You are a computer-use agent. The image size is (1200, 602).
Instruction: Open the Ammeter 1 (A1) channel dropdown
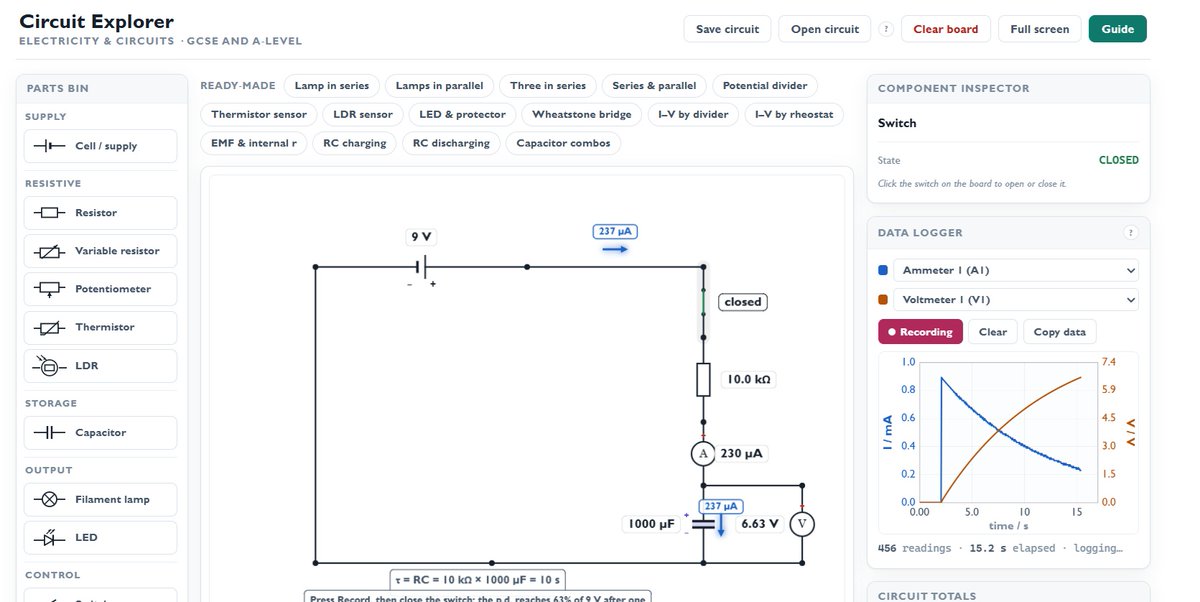click(1017, 271)
